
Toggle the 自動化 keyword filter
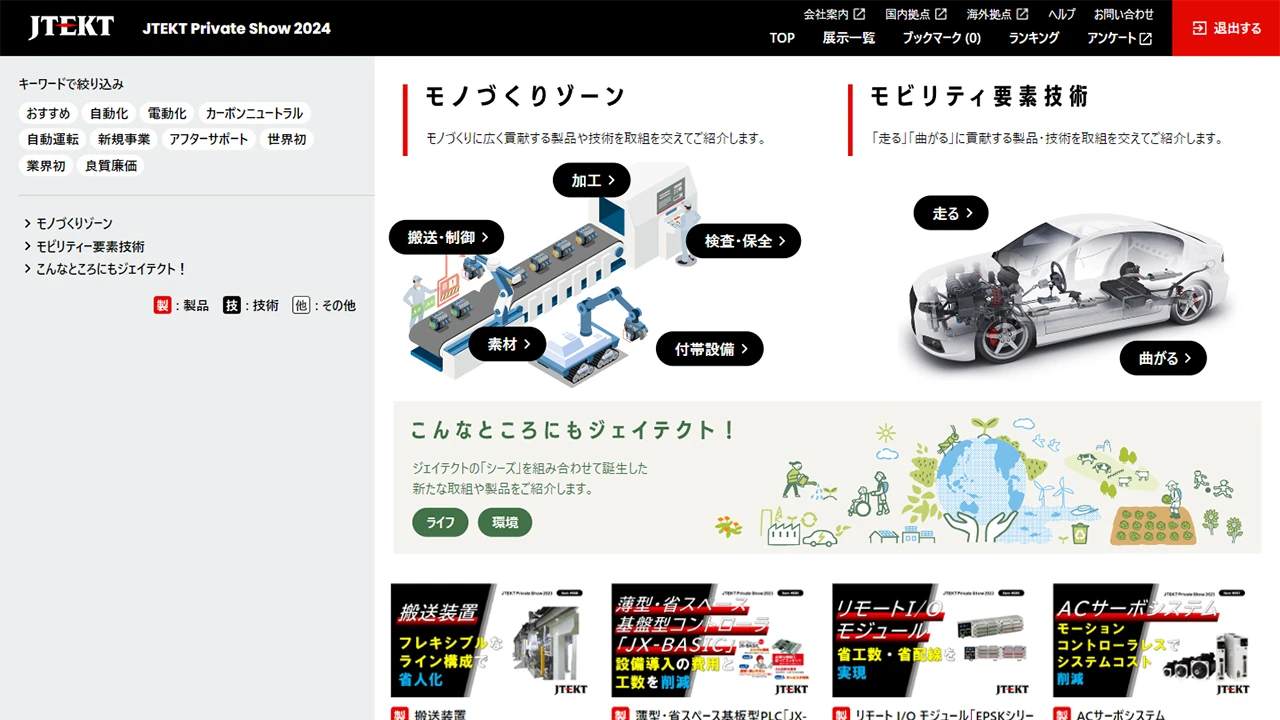click(108, 113)
